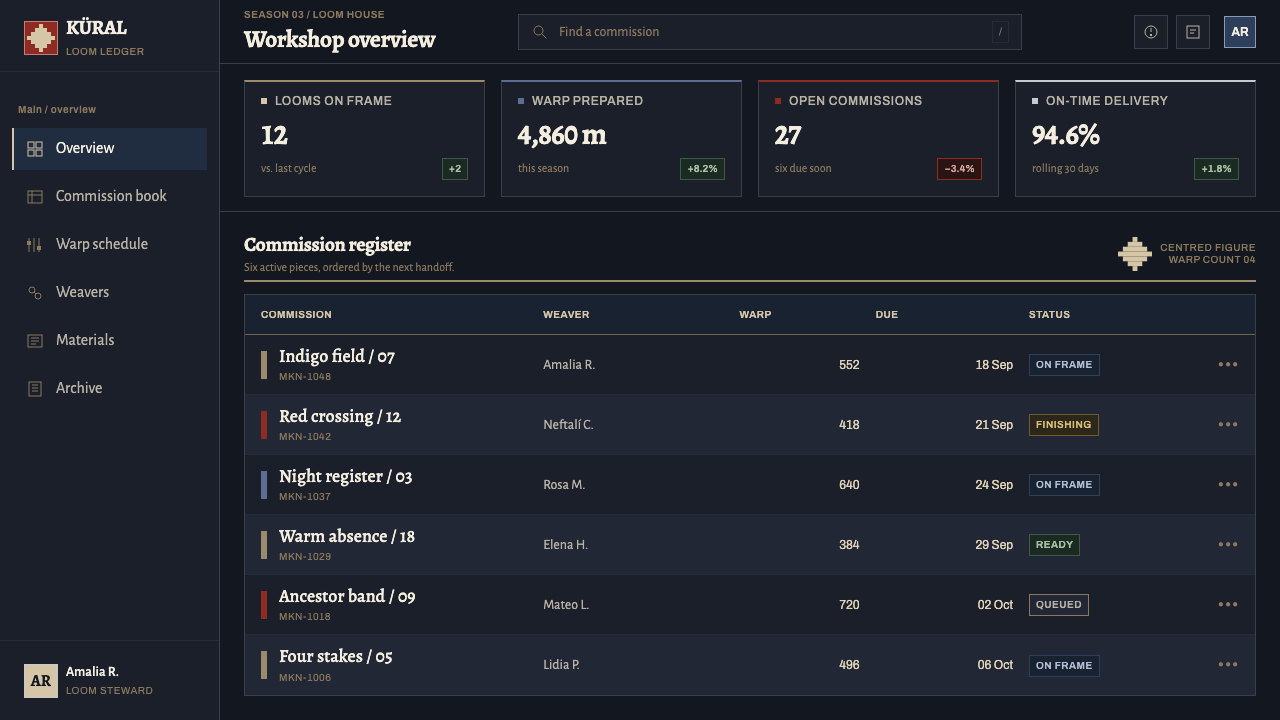Click the search magnifier icon
This screenshot has width=1280, height=720.
click(540, 32)
